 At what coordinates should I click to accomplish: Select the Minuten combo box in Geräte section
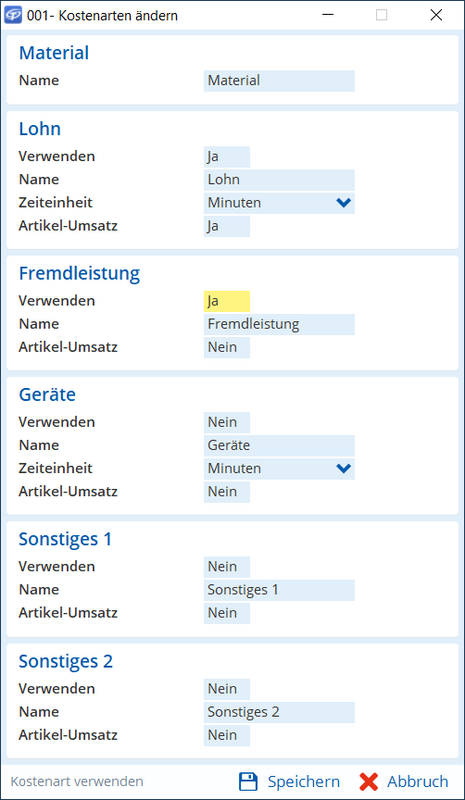click(279, 468)
